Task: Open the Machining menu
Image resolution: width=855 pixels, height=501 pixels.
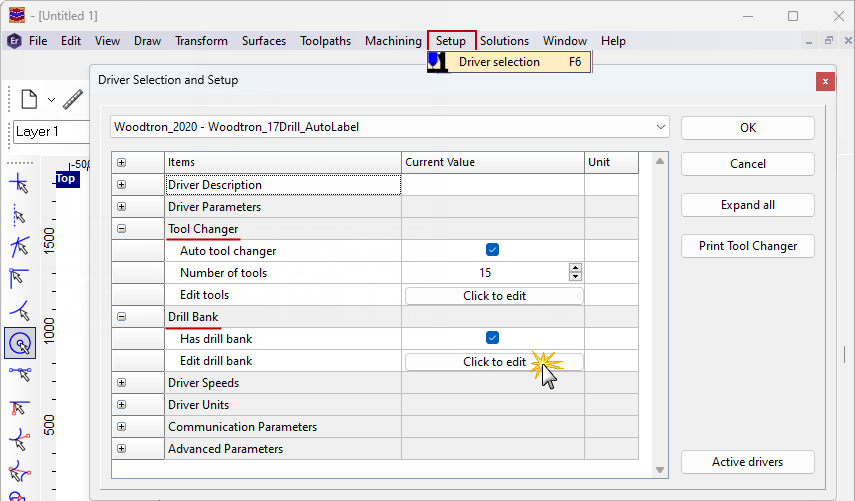Action: [393, 41]
